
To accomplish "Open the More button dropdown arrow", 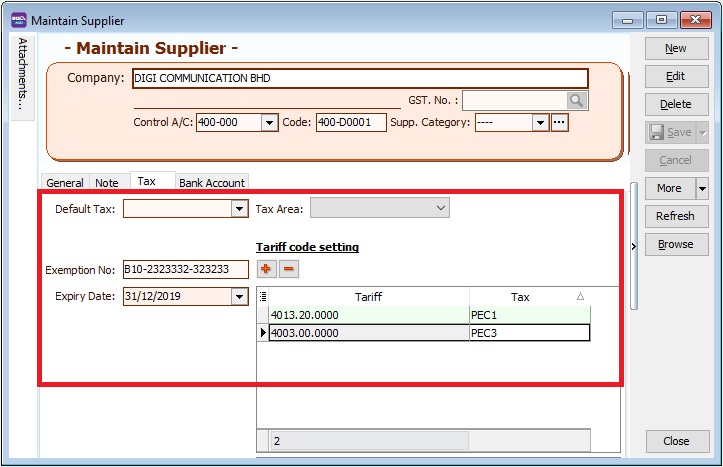I will pos(702,188).
